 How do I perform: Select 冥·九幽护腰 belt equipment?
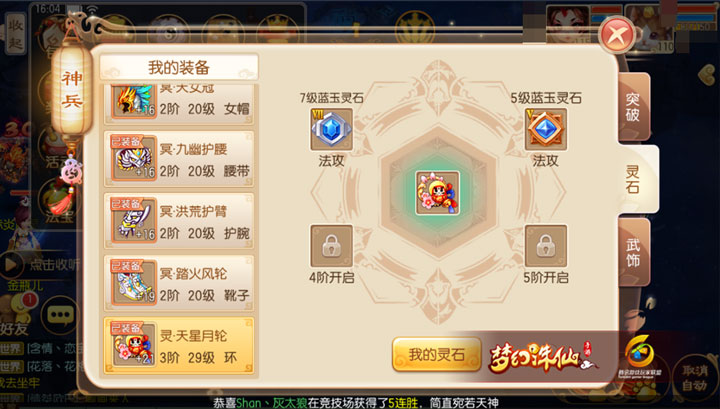[x=179, y=159]
